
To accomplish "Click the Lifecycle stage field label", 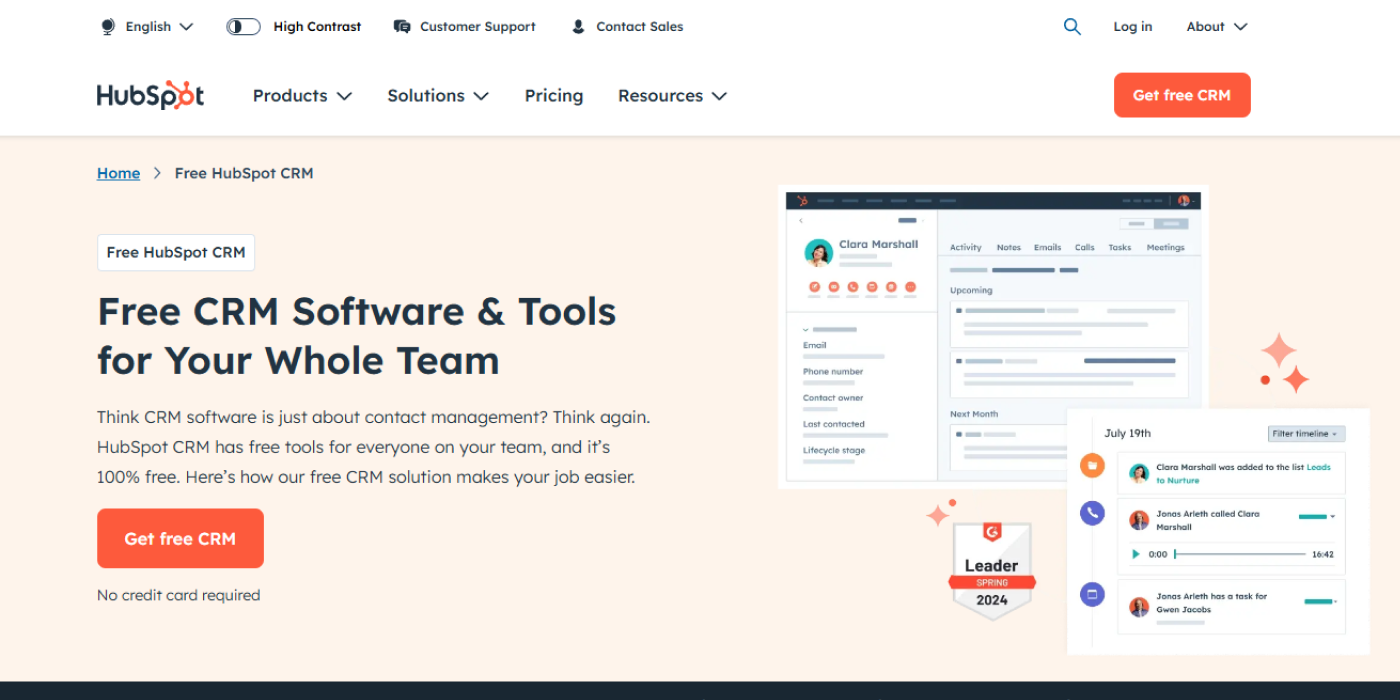I will tap(834, 450).
